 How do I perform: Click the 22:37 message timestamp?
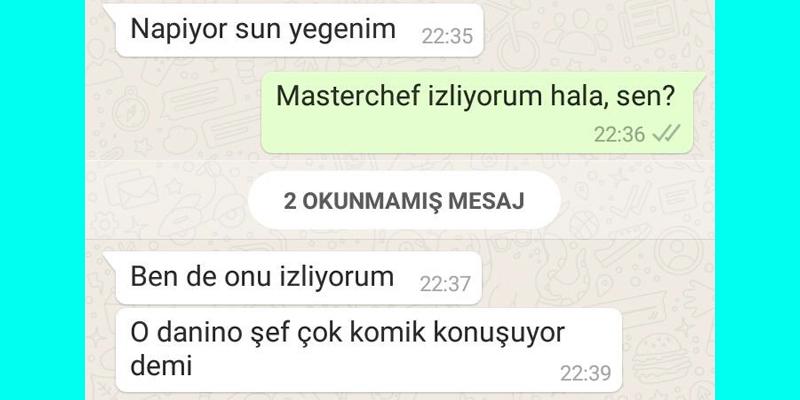[445, 284]
